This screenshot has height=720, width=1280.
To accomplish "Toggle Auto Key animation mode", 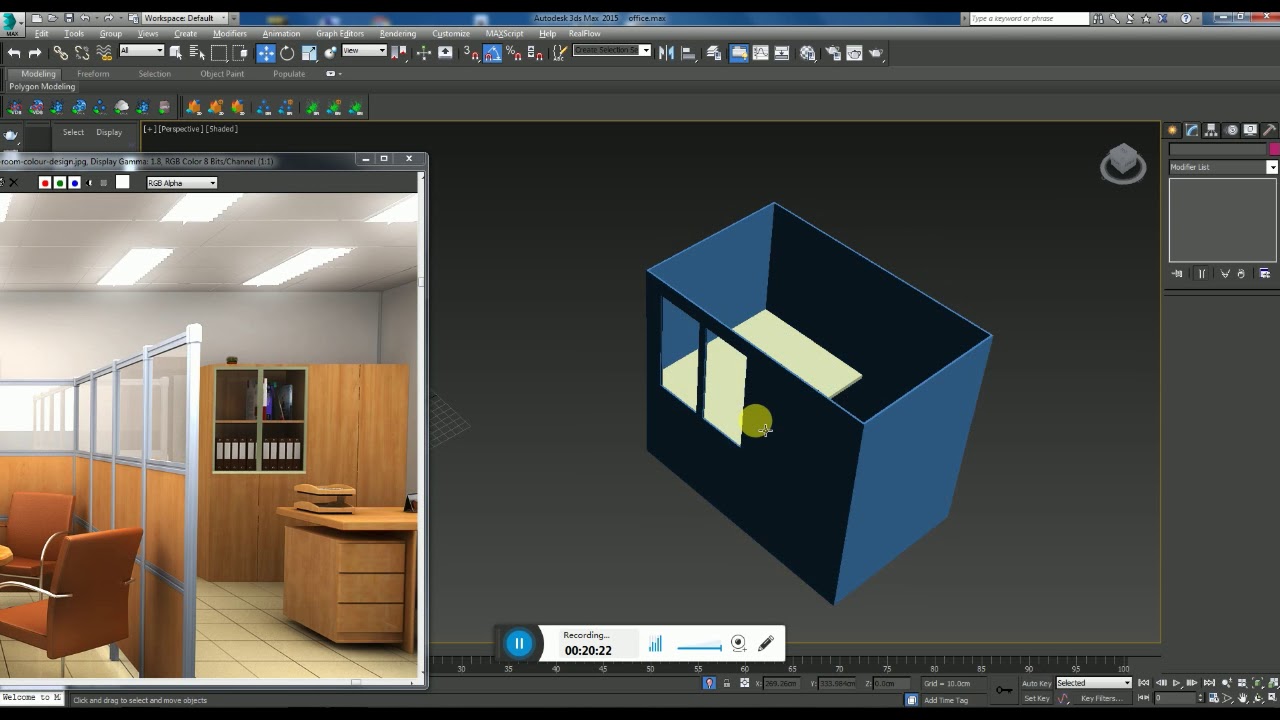I will click(1036, 683).
